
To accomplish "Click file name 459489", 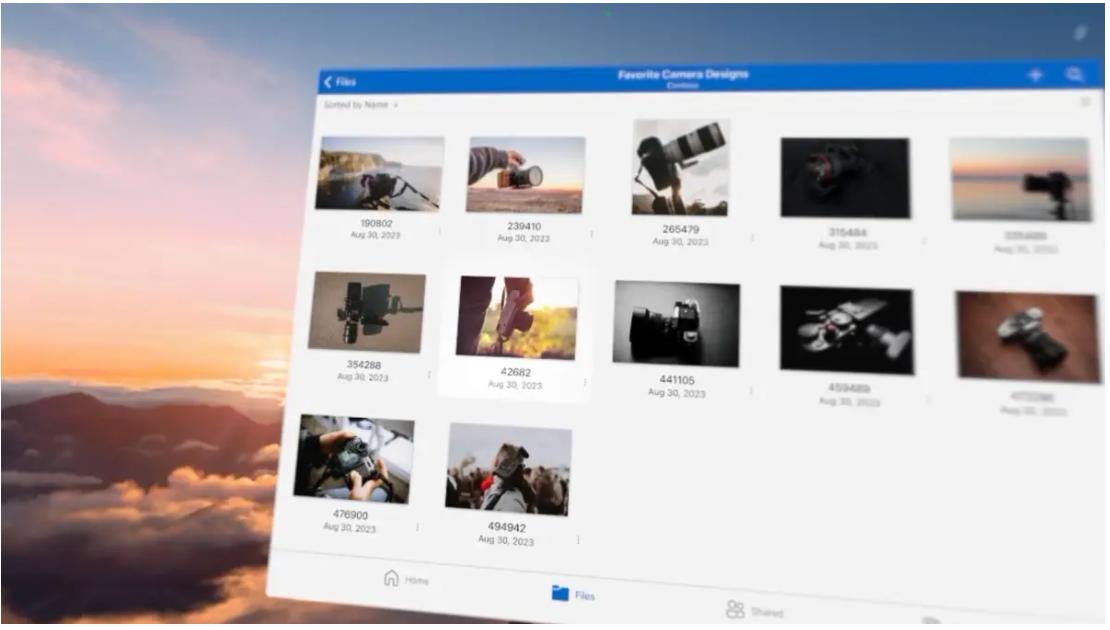I will [849, 388].
